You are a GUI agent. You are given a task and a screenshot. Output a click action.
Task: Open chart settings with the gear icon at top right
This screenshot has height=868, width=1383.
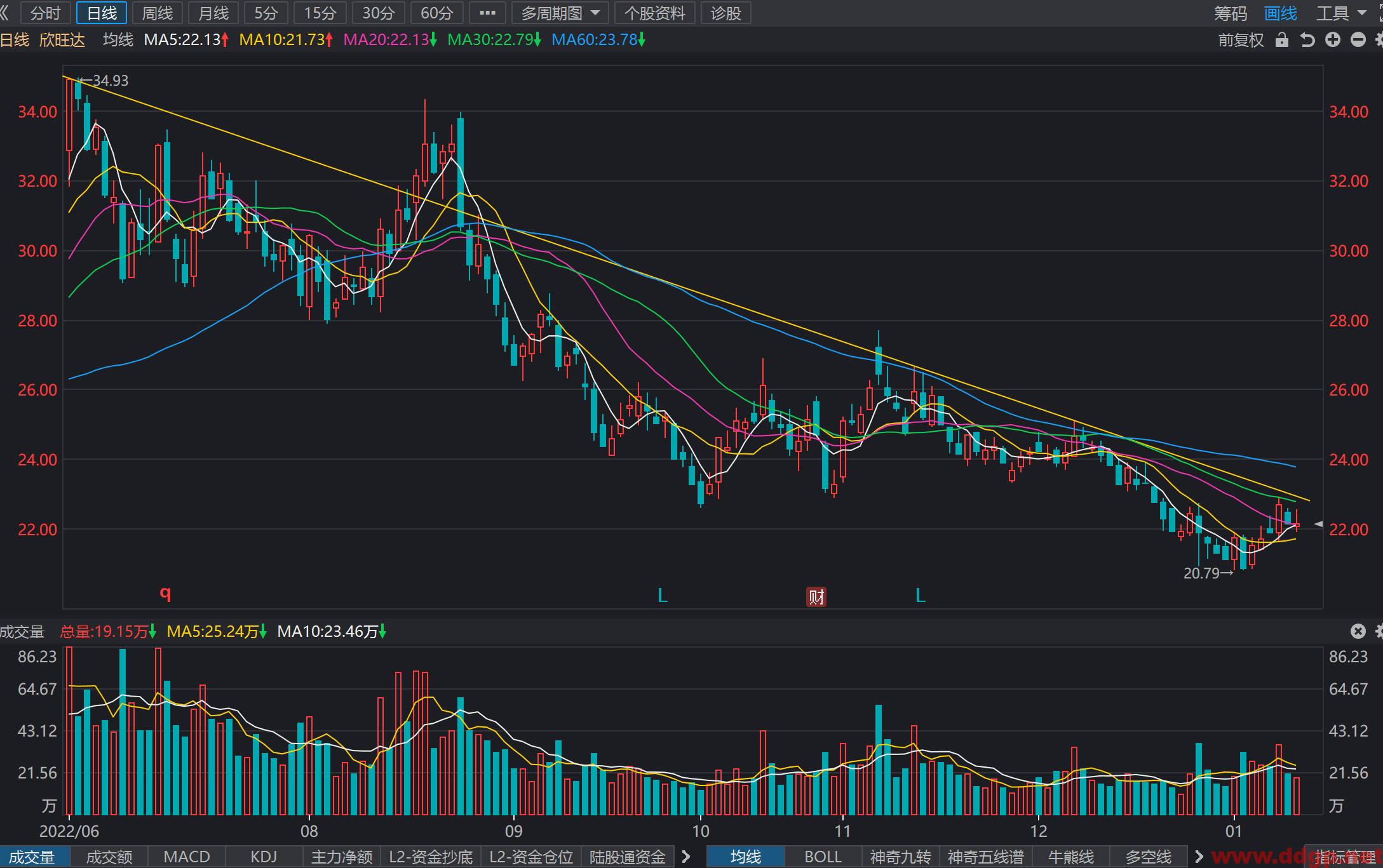tap(1379, 40)
